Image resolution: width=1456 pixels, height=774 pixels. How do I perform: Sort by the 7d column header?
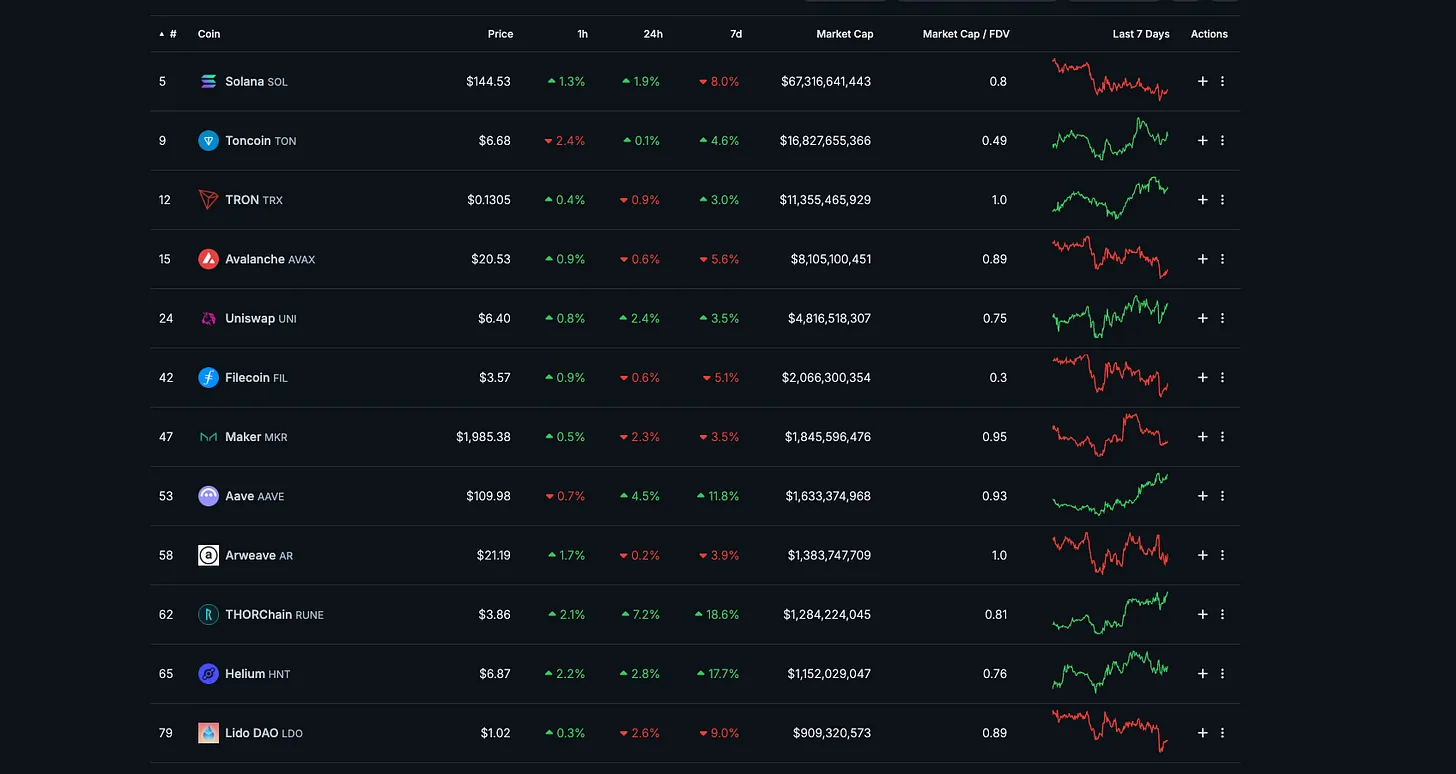736,34
